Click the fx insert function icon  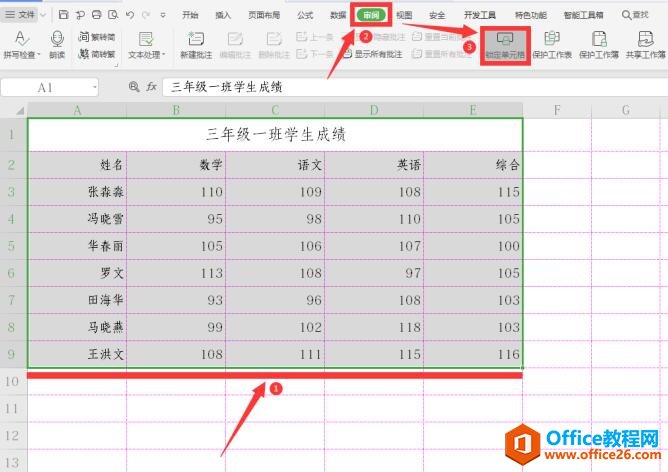151,87
